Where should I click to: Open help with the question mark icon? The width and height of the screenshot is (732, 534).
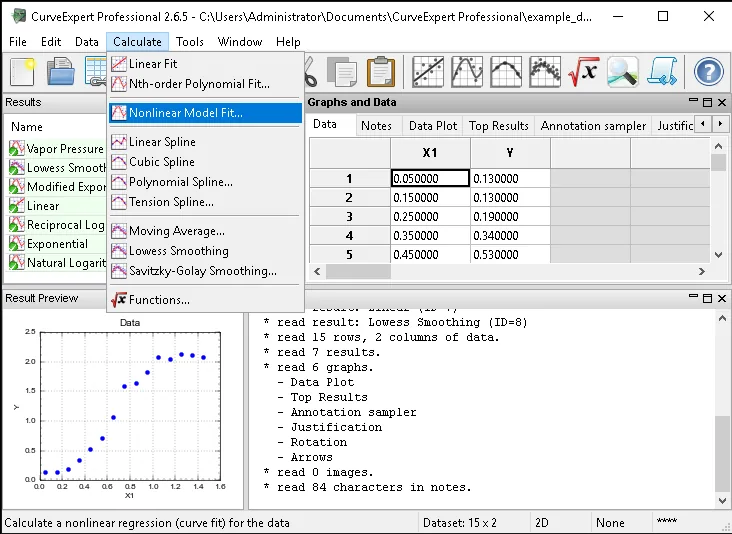(x=709, y=72)
